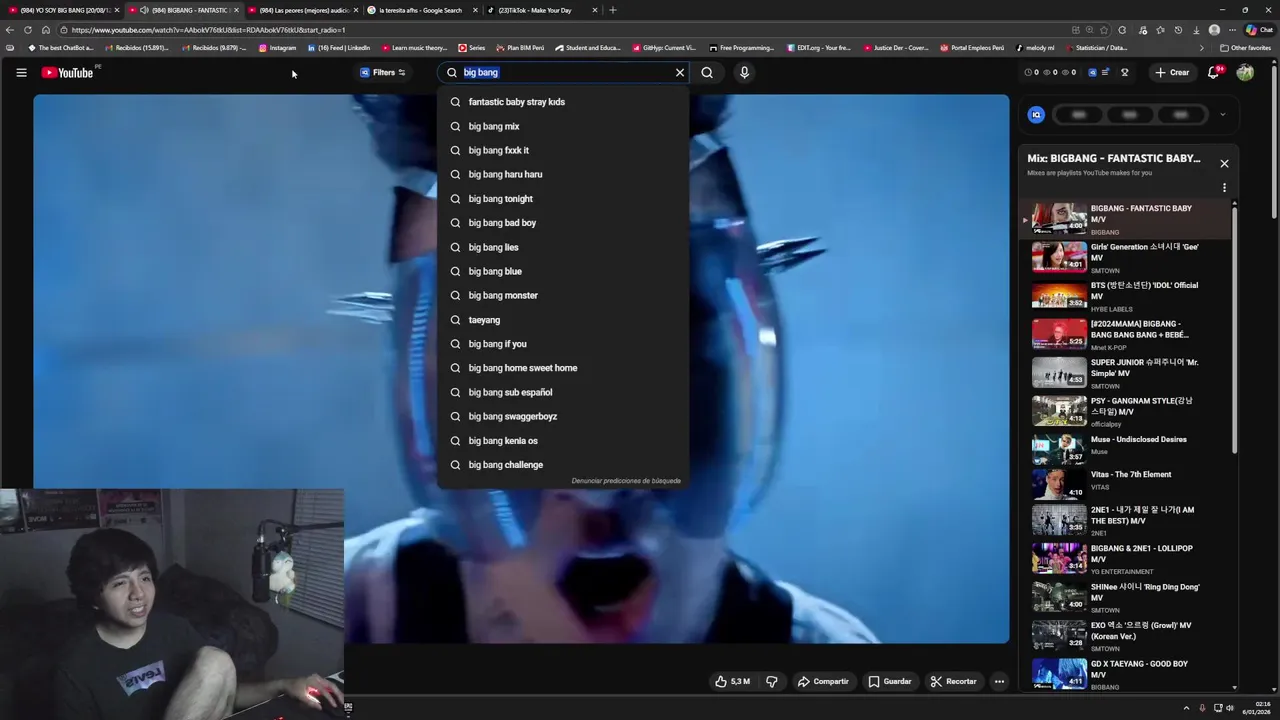Go to YouTube home via the logo

[68, 72]
